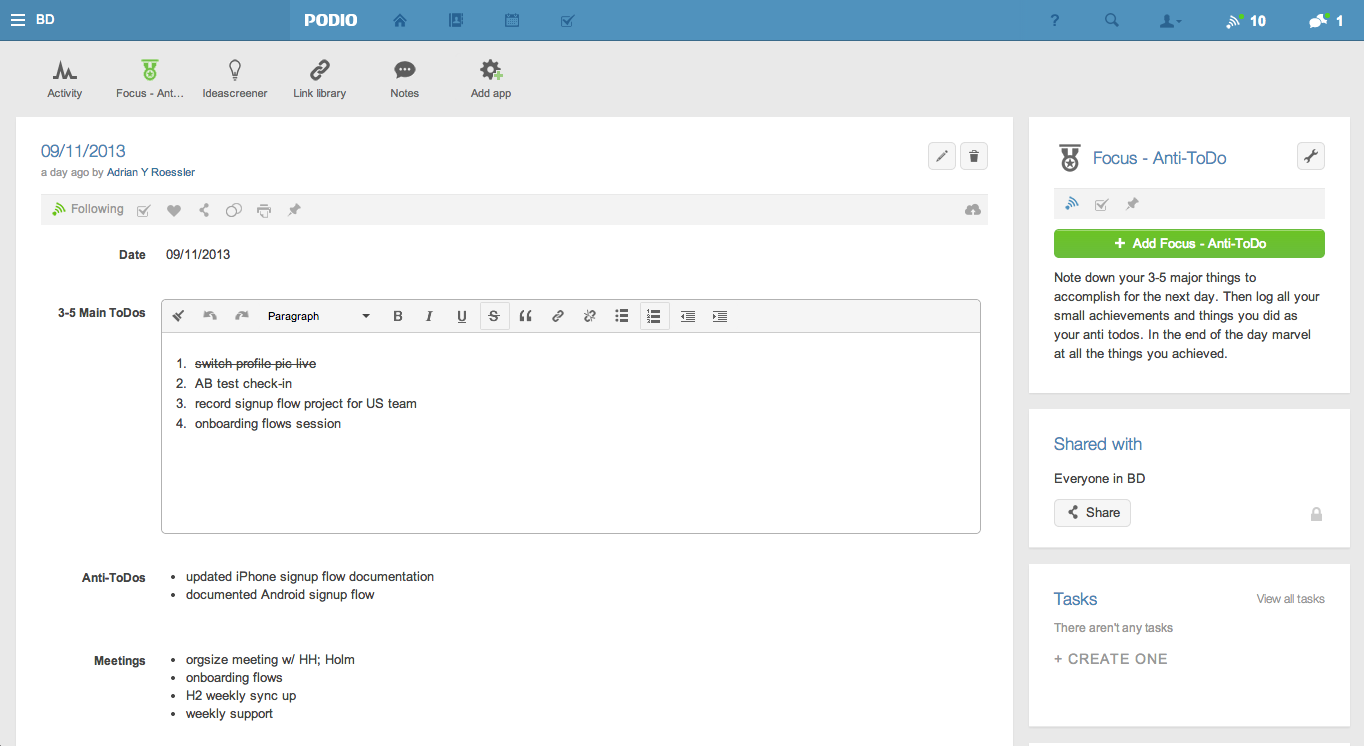1364x746 pixels.
Task: Switch to the Ideascreener app
Action: click(x=235, y=78)
